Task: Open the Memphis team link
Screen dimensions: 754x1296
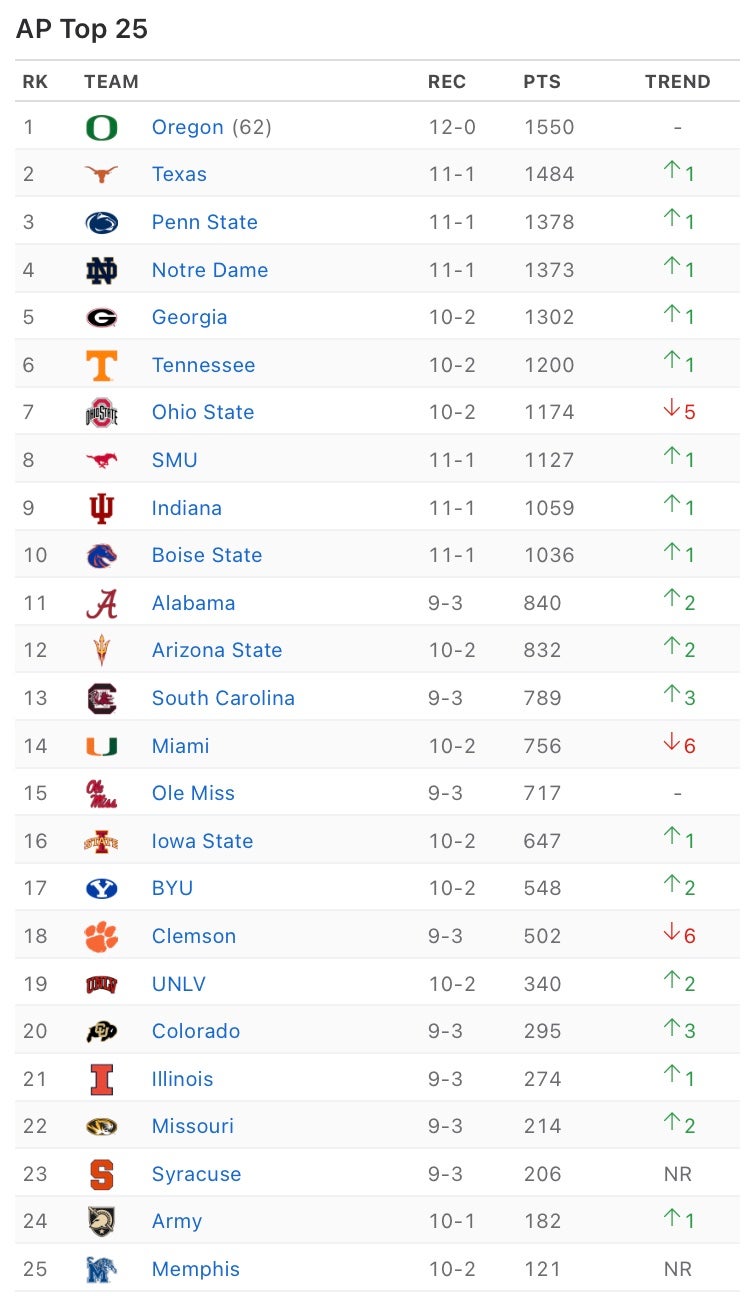Action: (195, 1269)
